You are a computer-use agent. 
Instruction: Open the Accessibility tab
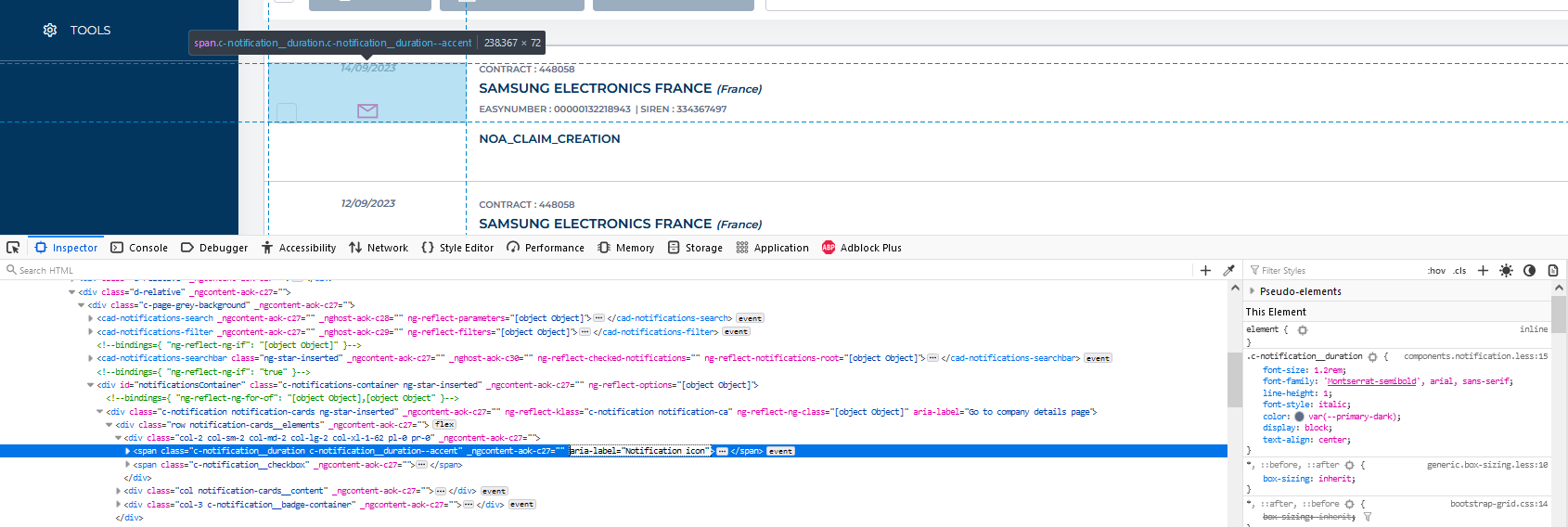299,248
